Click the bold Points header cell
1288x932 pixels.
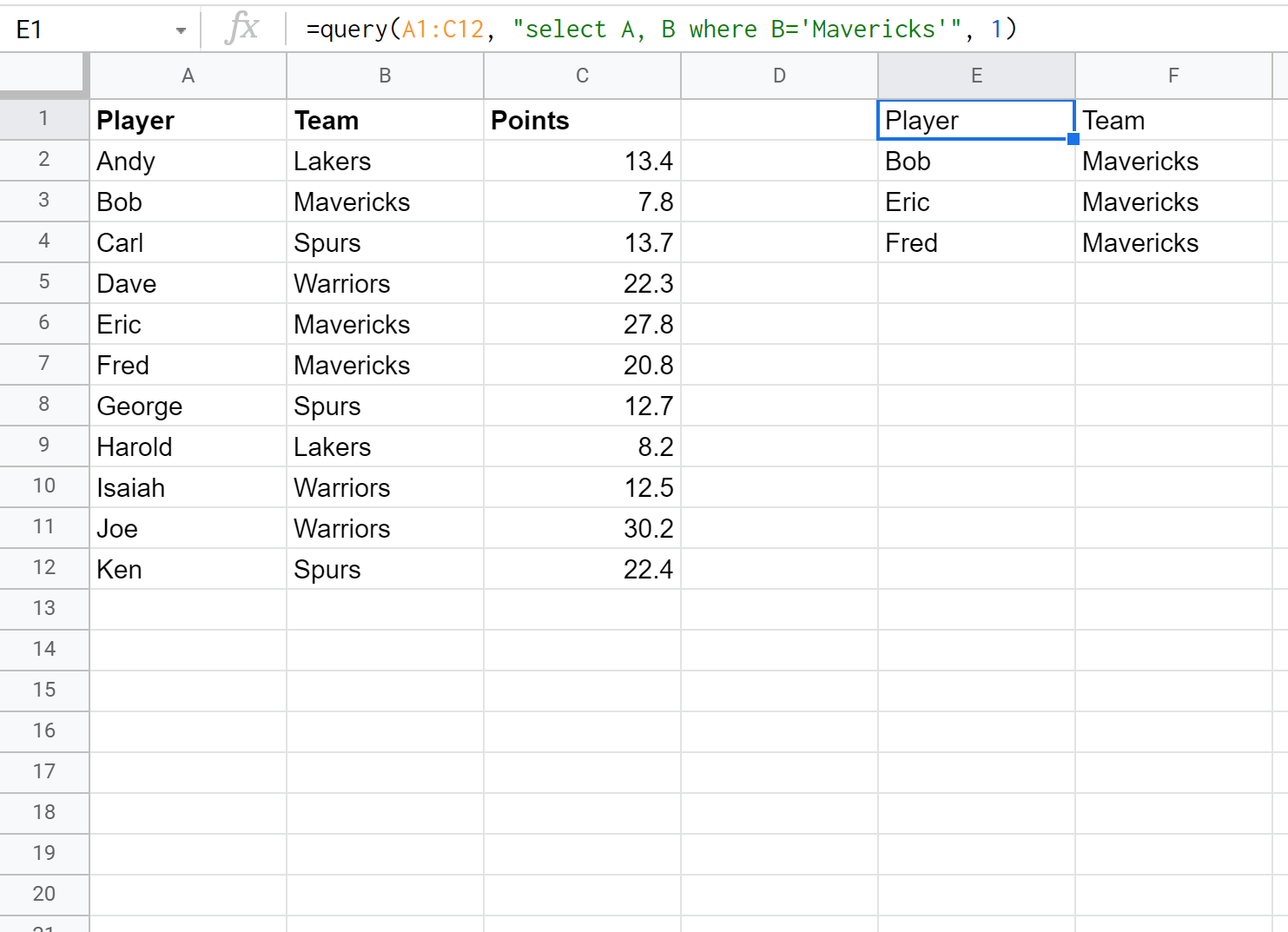(582, 121)
